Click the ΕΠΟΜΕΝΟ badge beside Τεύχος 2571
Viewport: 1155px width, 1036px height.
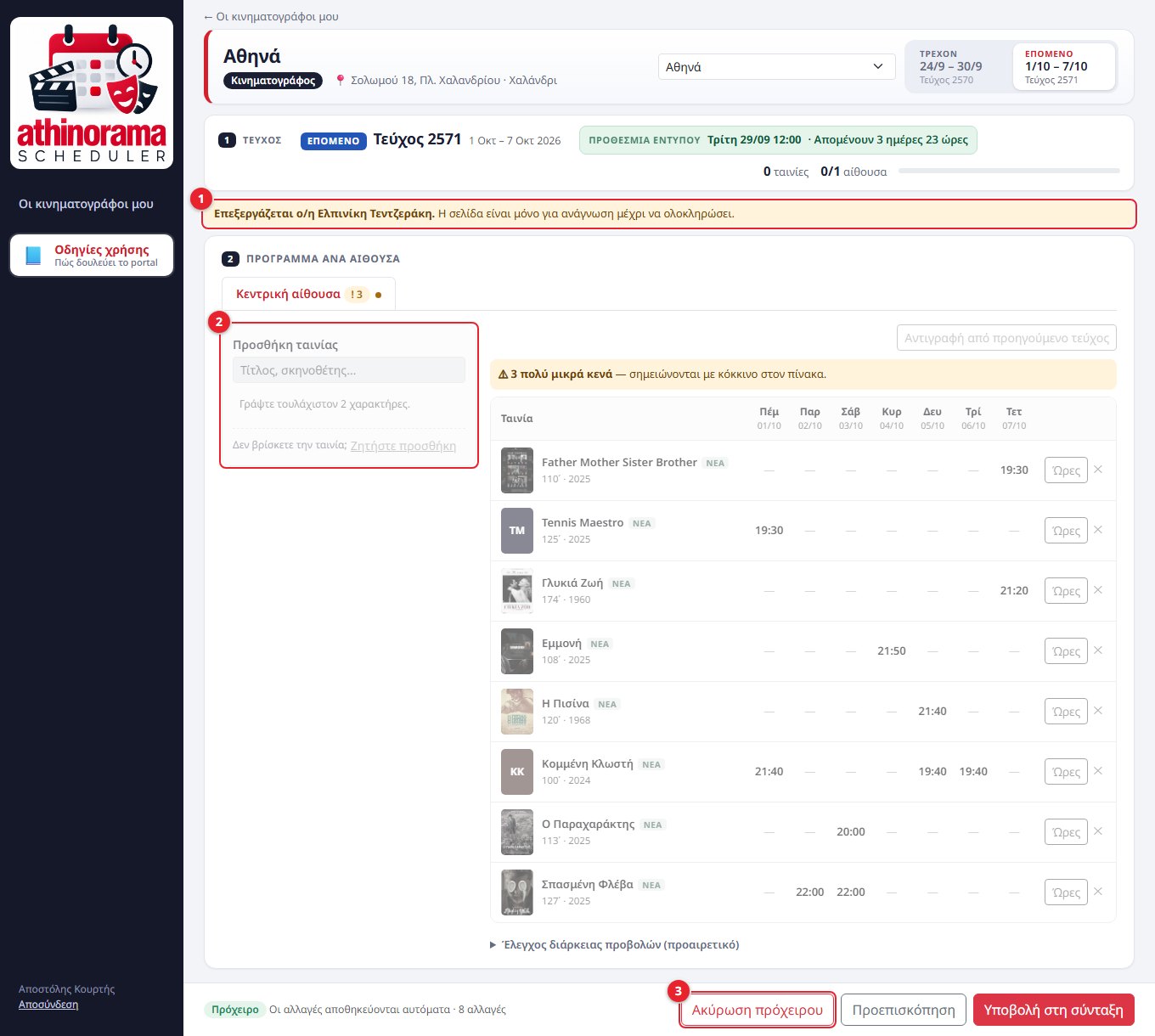[333, 141]
